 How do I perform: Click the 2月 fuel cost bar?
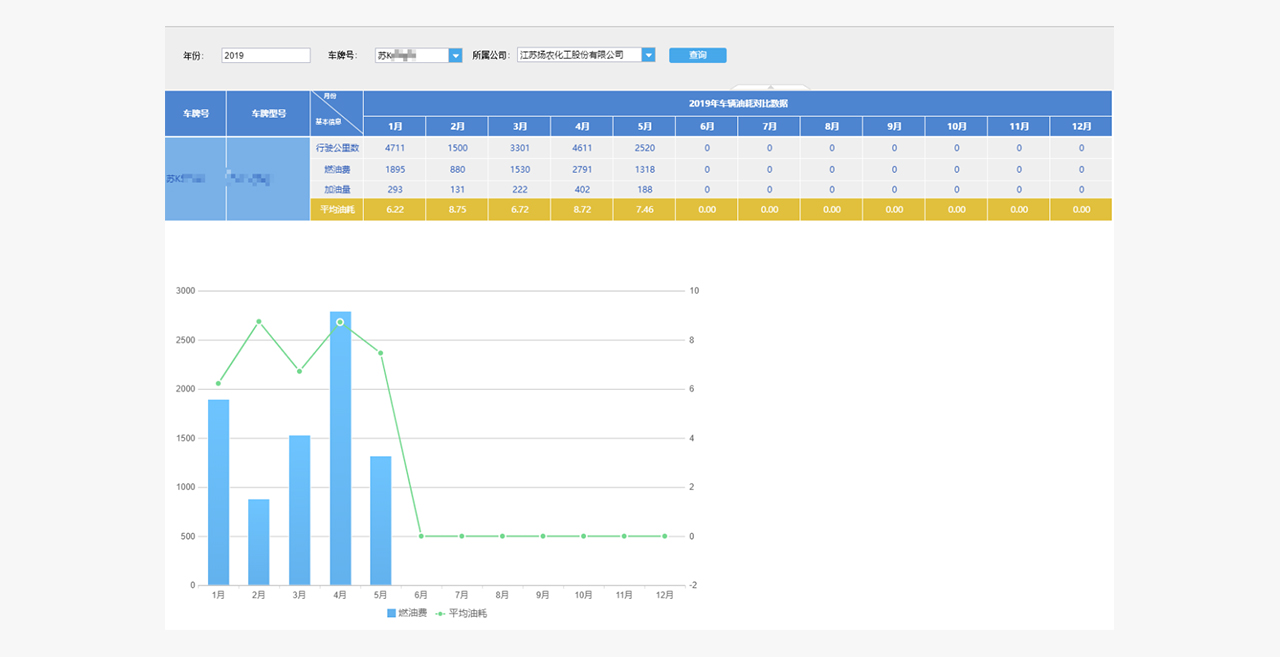pyautogui.click(x=259, y=542)
